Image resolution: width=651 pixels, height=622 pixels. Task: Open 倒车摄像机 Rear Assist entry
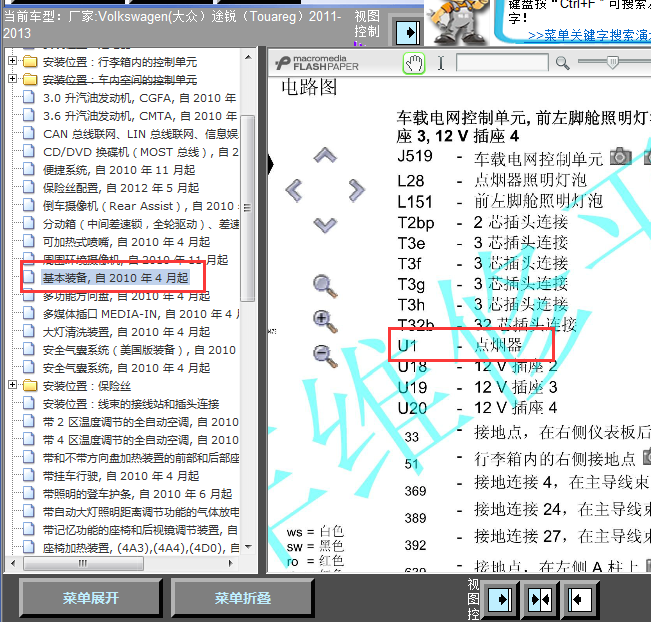[140, 206]
